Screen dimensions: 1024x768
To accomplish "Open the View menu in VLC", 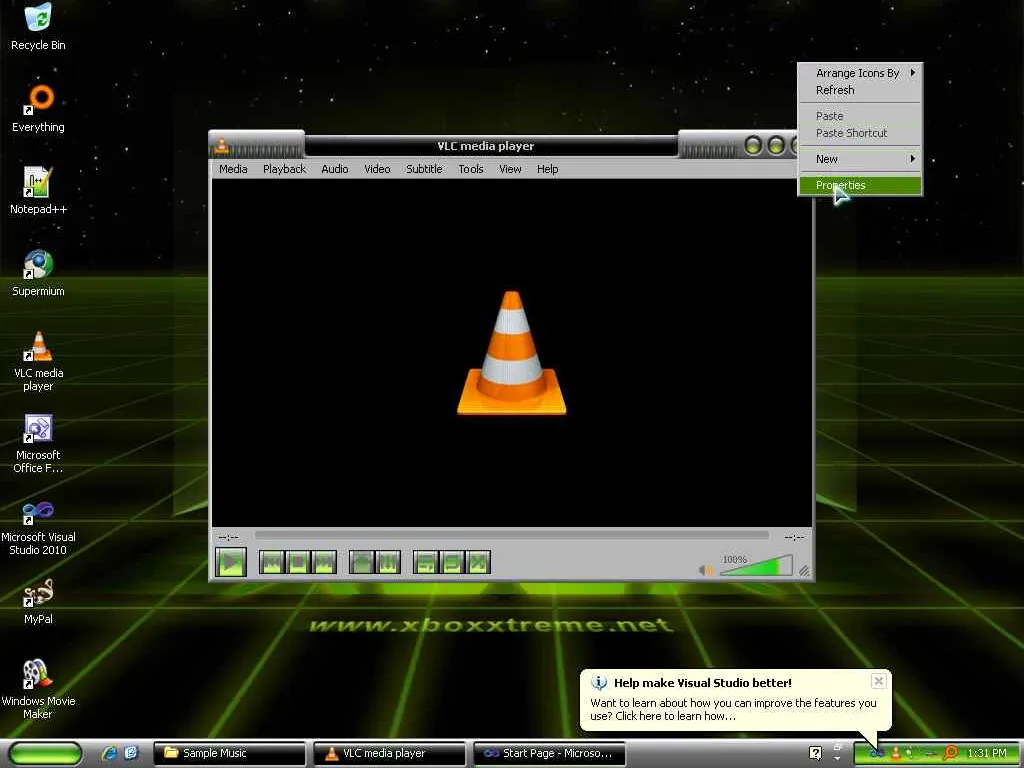I will pos(510,169).
